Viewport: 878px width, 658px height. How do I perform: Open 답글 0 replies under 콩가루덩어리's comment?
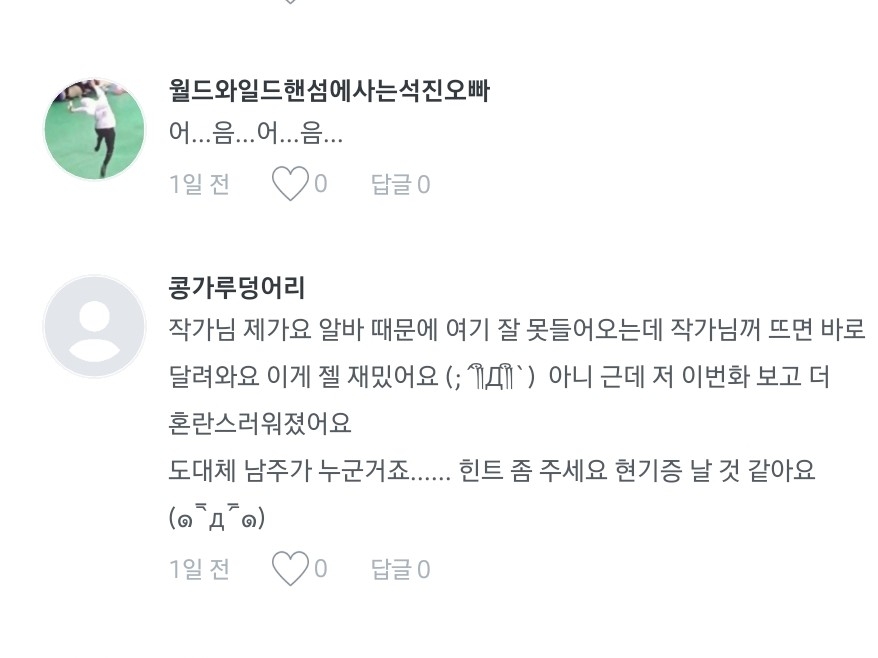click(400, 569)
